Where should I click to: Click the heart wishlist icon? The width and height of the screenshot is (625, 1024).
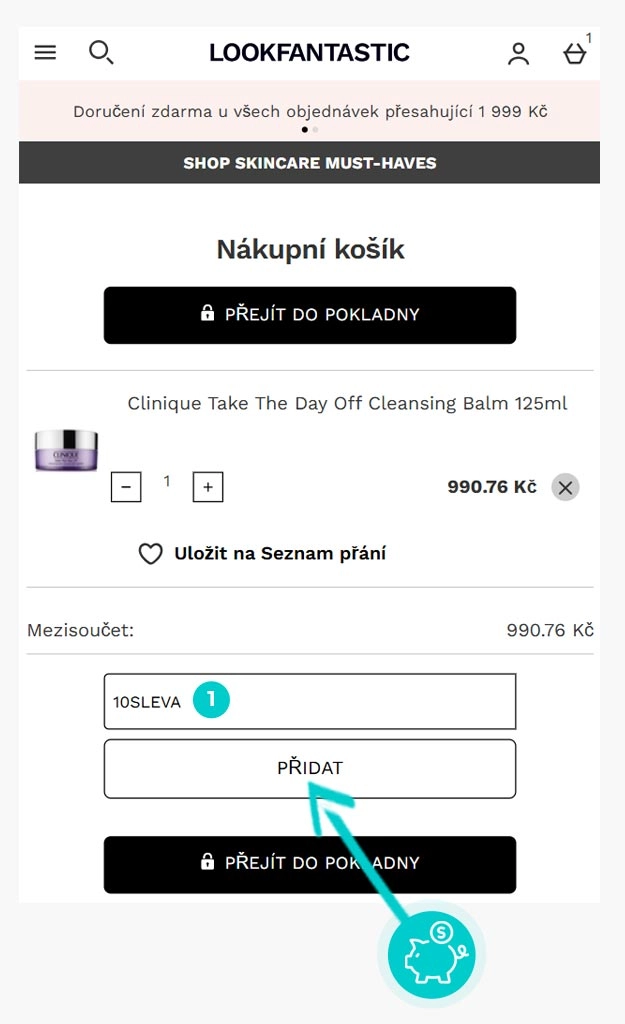point(150,554)
